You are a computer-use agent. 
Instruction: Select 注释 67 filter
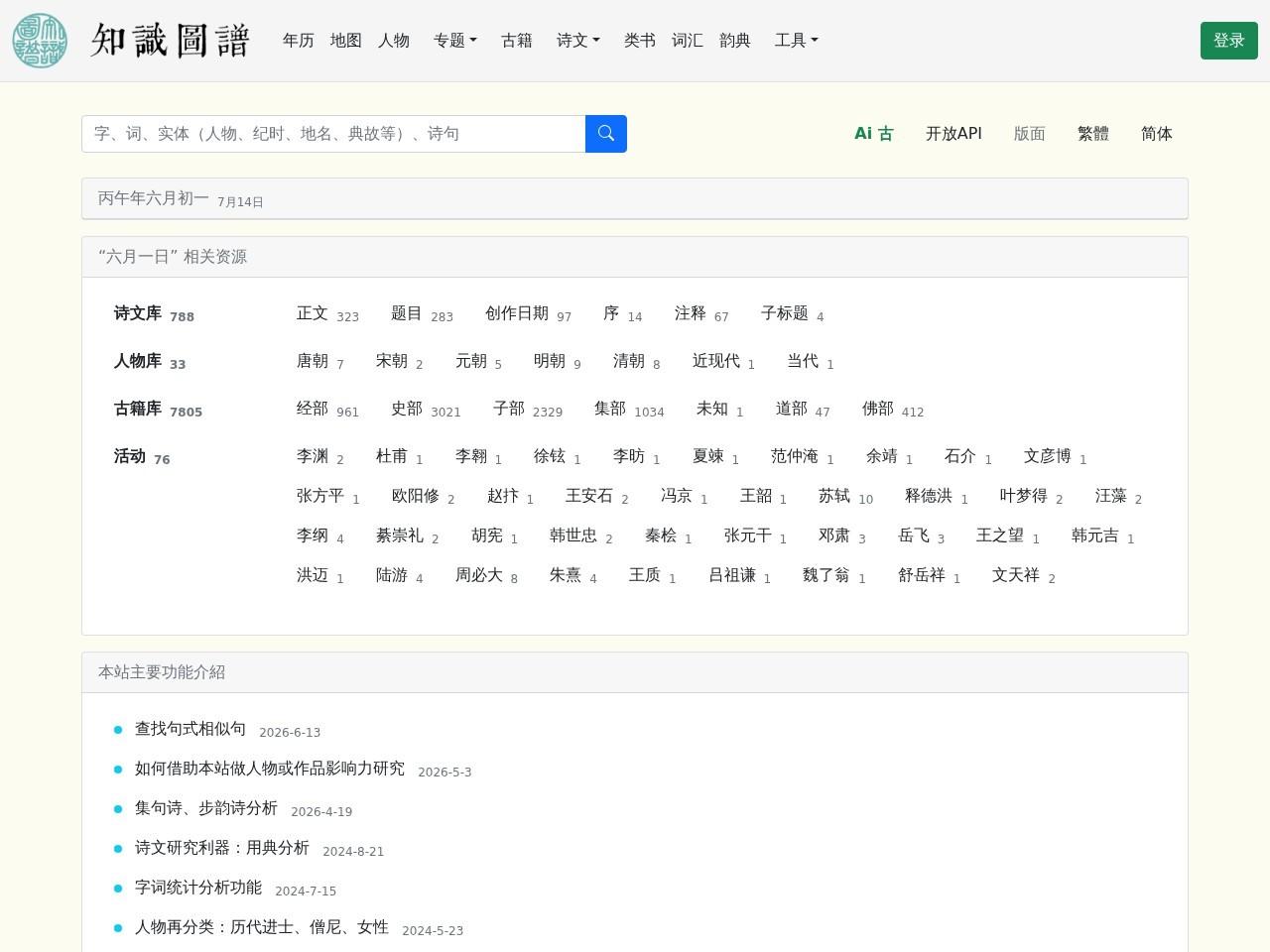(701, 313)
